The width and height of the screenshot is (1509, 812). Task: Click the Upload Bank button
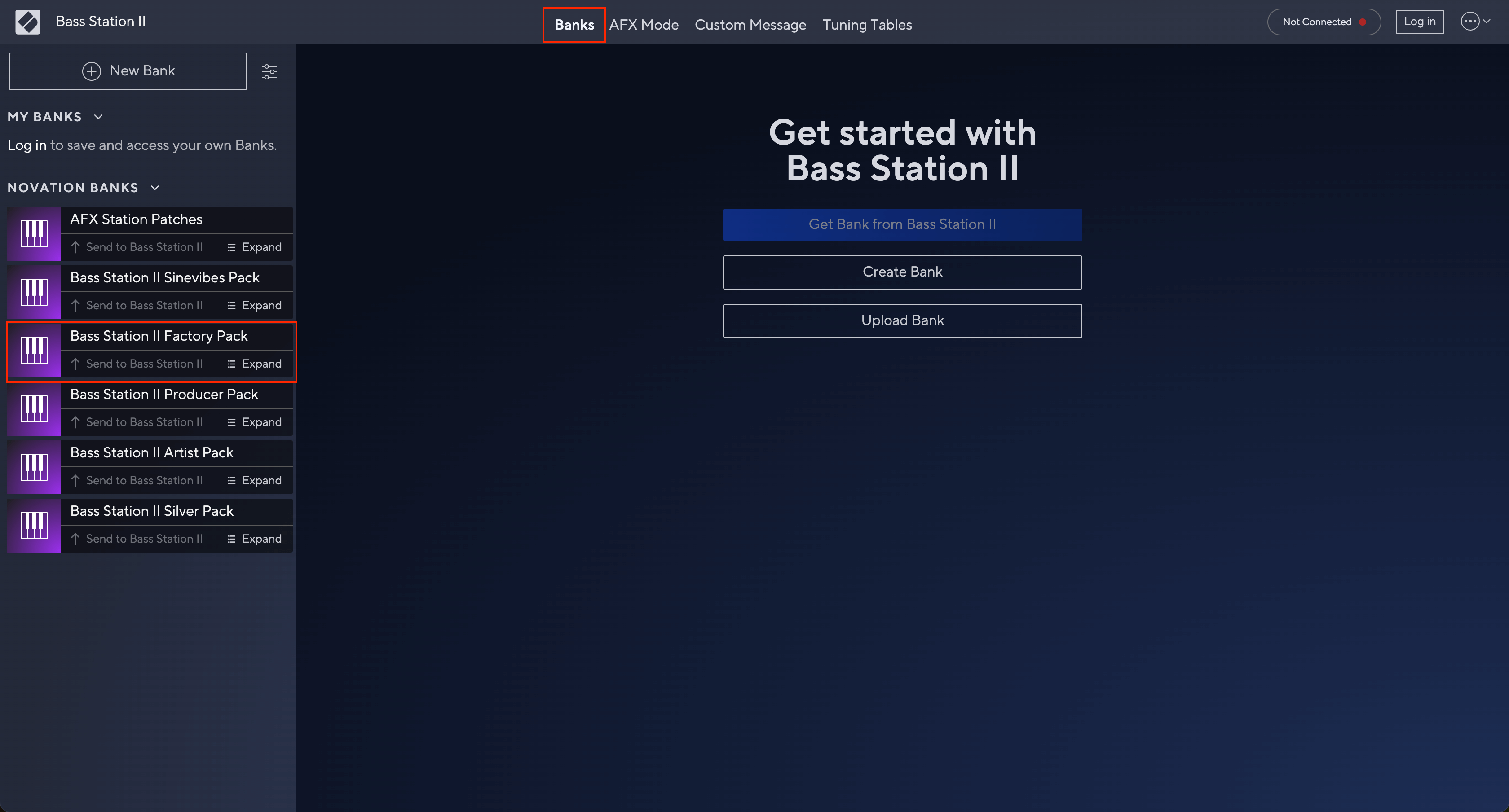(902, 321)
